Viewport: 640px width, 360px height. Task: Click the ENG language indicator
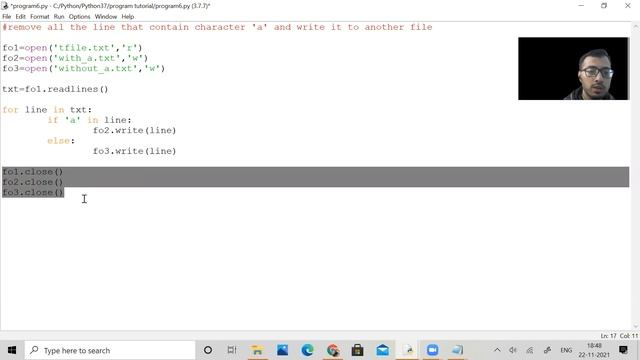(x=566, y=350)
